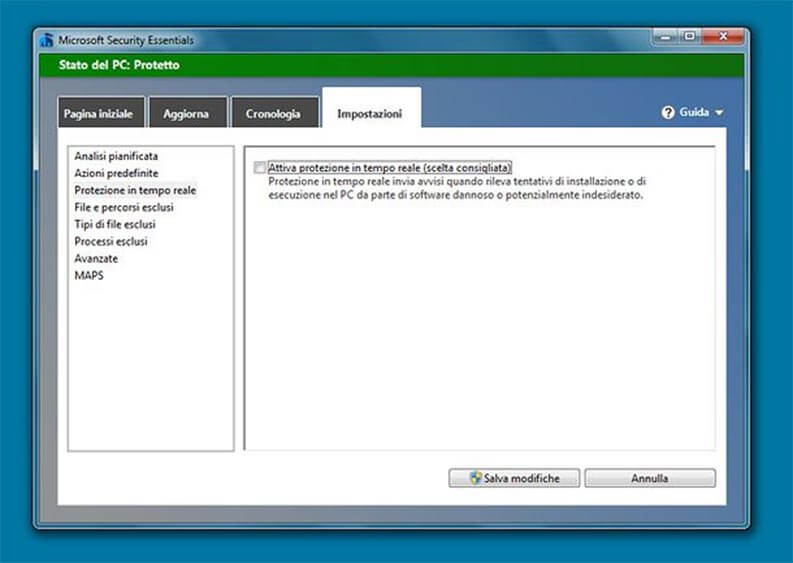Select the Impostazioni tab

(x=371, y=108)
